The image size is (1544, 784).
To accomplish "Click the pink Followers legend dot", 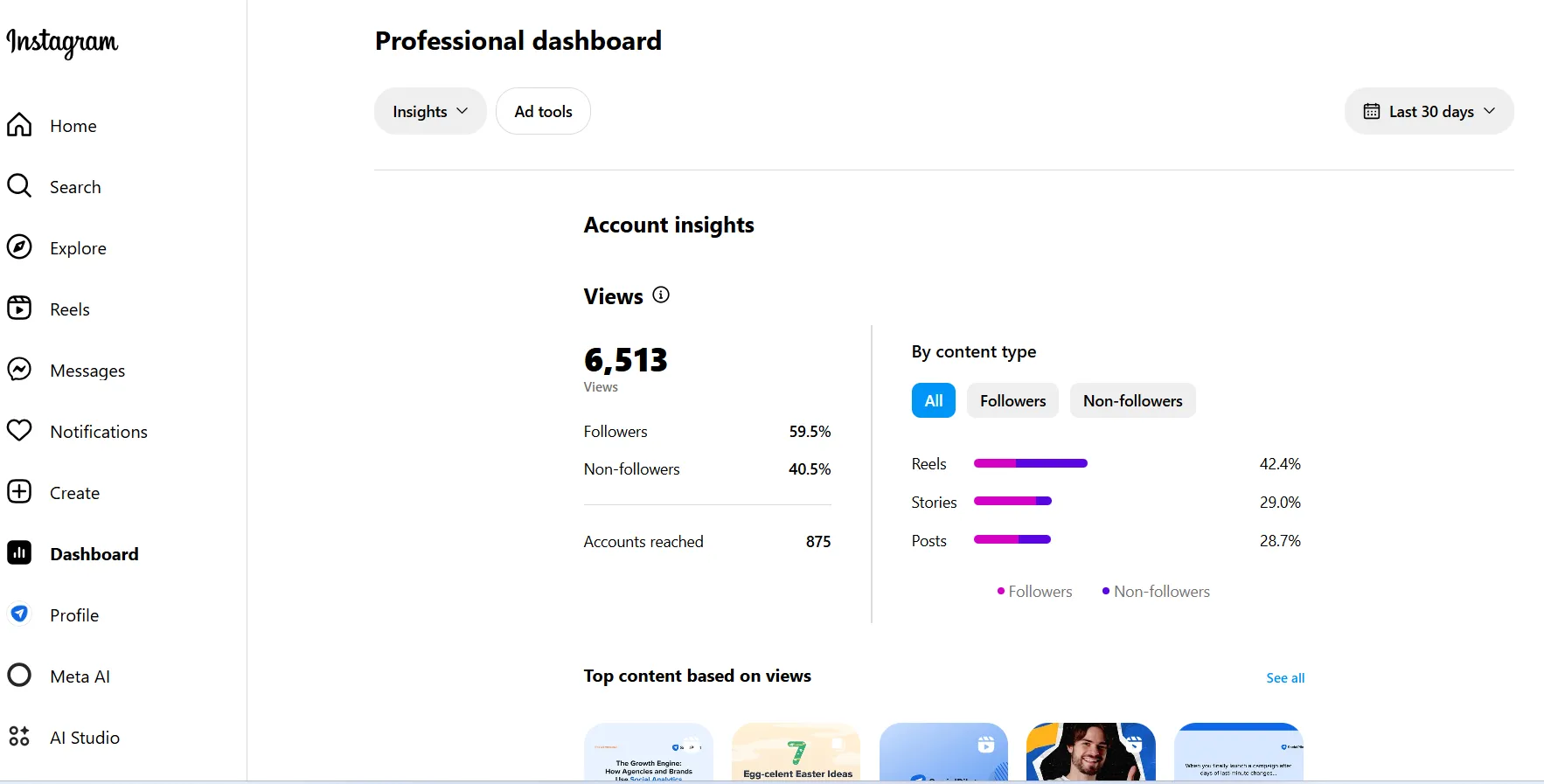I will 1001,591.
